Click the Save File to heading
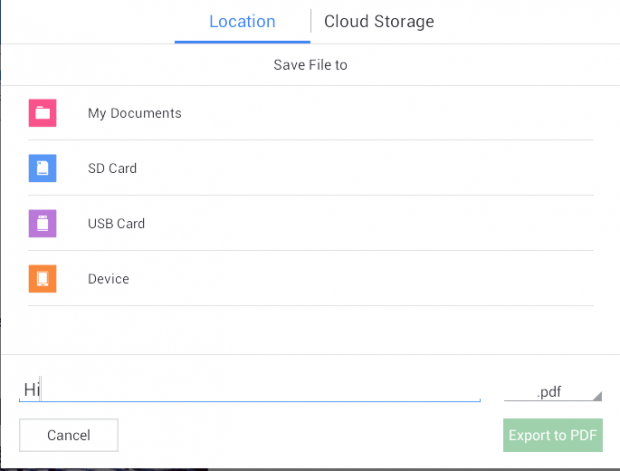Viewport: 620px width, 471px height. click(310, 65)
